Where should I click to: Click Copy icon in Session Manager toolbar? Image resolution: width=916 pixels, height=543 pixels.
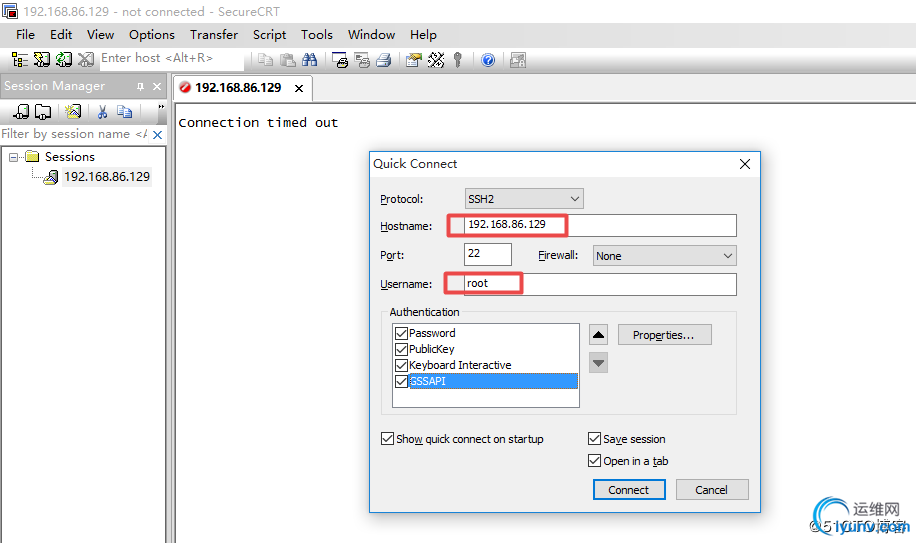point(124,112)
